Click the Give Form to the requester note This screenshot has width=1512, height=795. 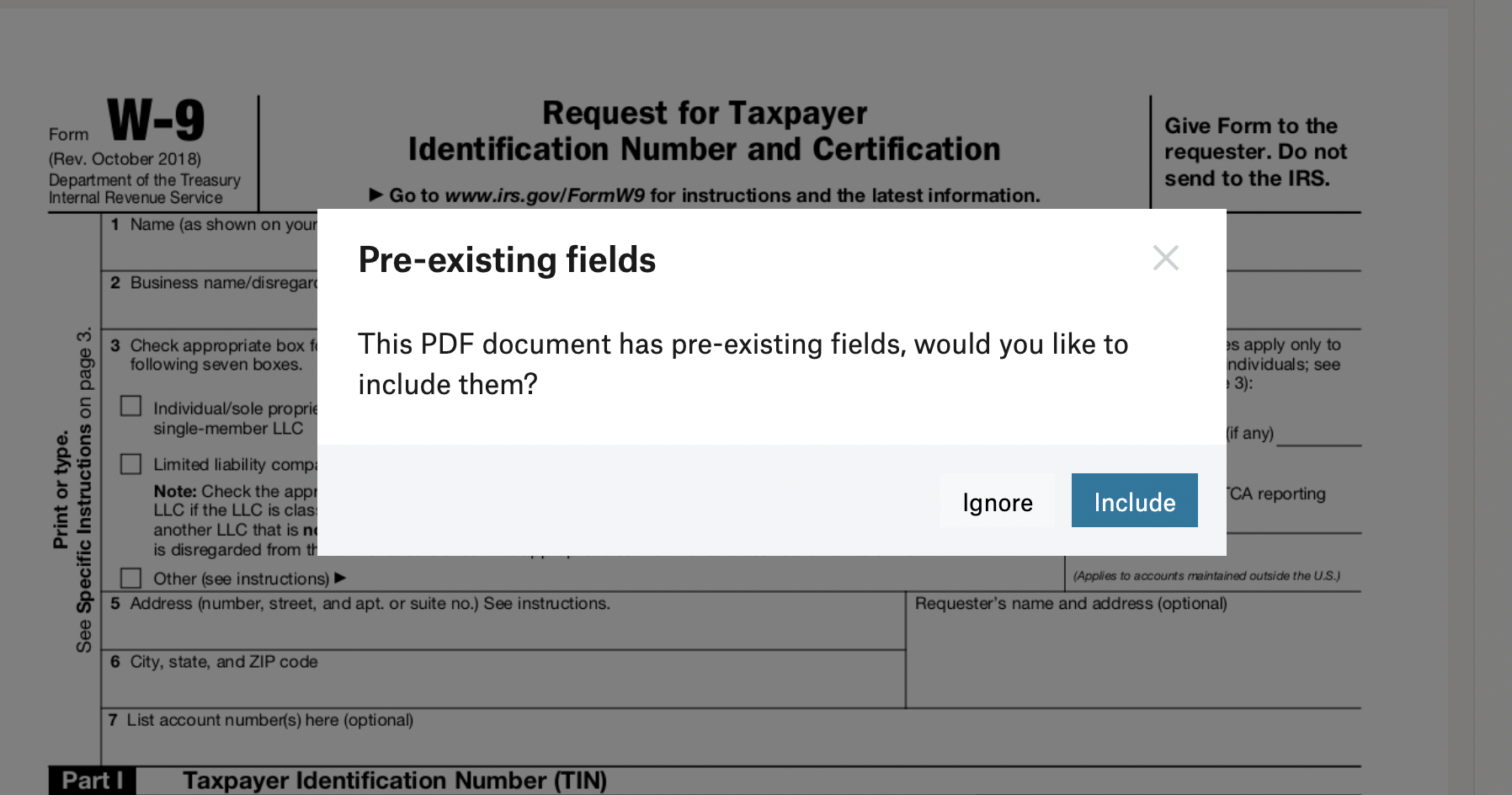tap(1254, 152)
